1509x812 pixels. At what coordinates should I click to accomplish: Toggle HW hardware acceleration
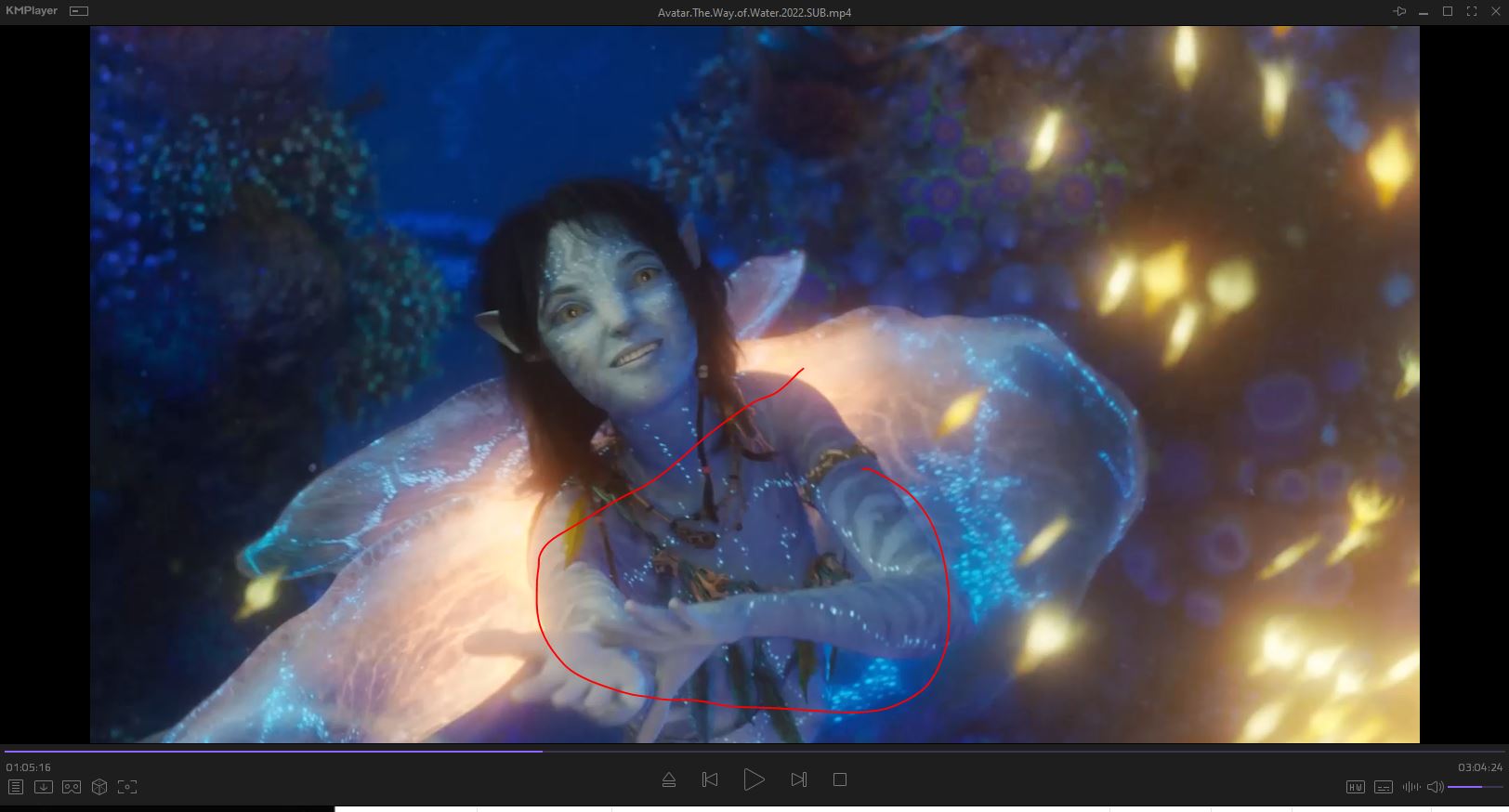click(1356, 787)
